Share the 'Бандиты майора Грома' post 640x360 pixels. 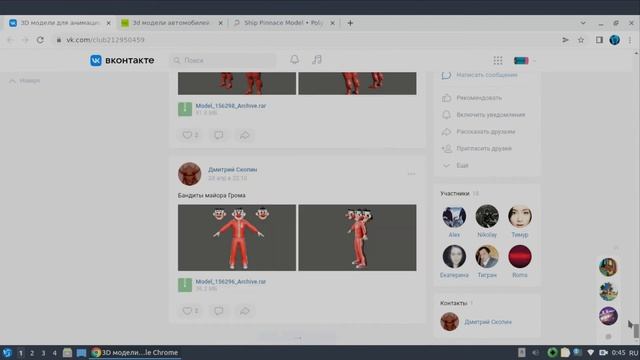(x=244, y=311)
